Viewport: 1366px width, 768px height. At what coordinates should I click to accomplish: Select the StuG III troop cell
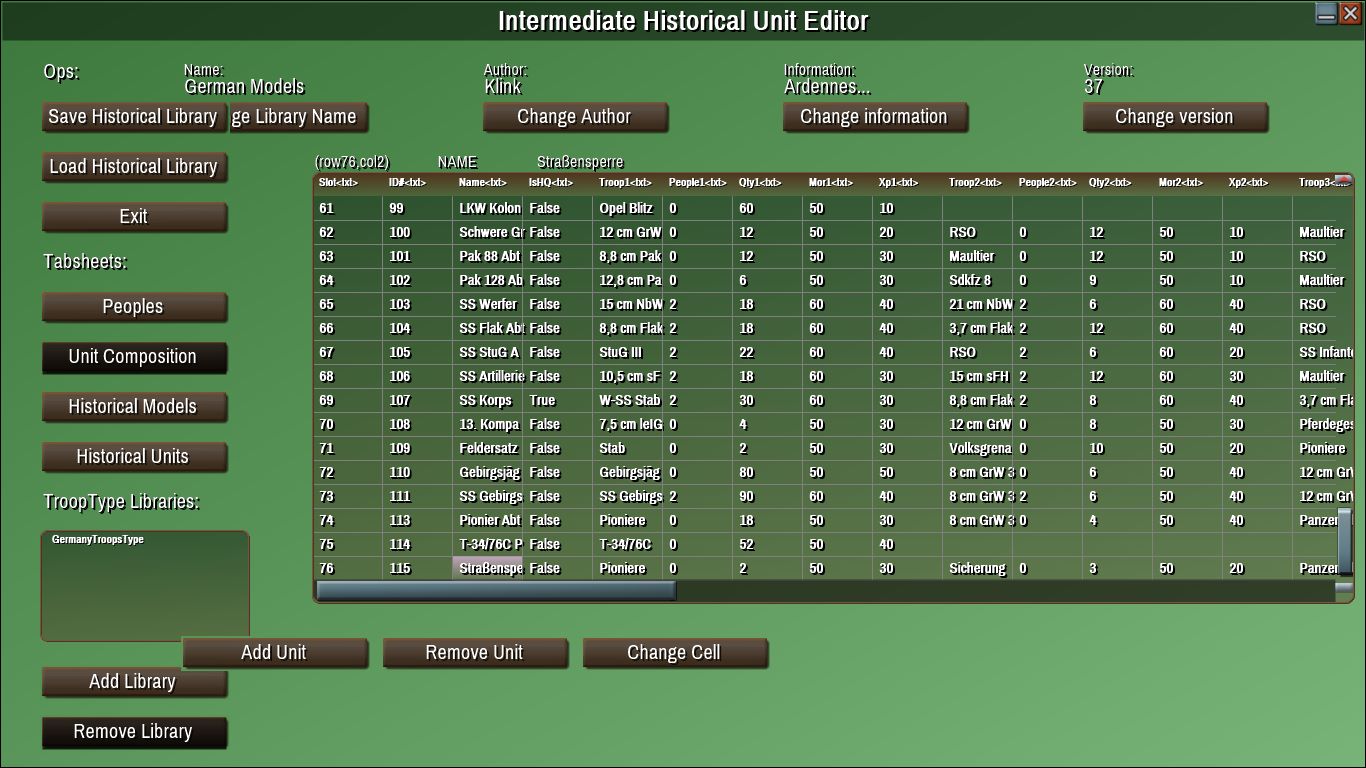(x=628, y=352)
